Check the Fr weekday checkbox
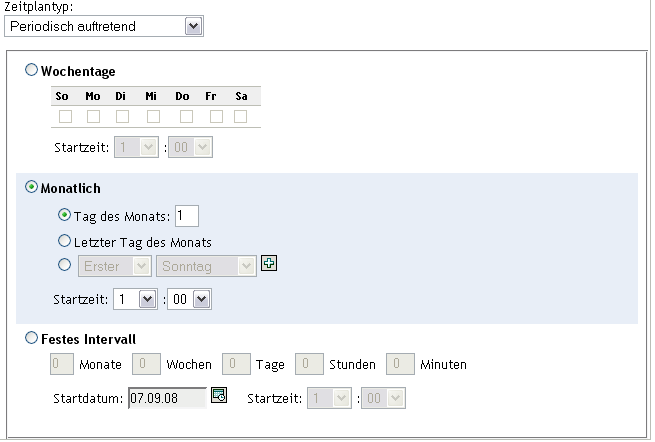The width and height of the screenshot is (655, 442). click(216, 117)
